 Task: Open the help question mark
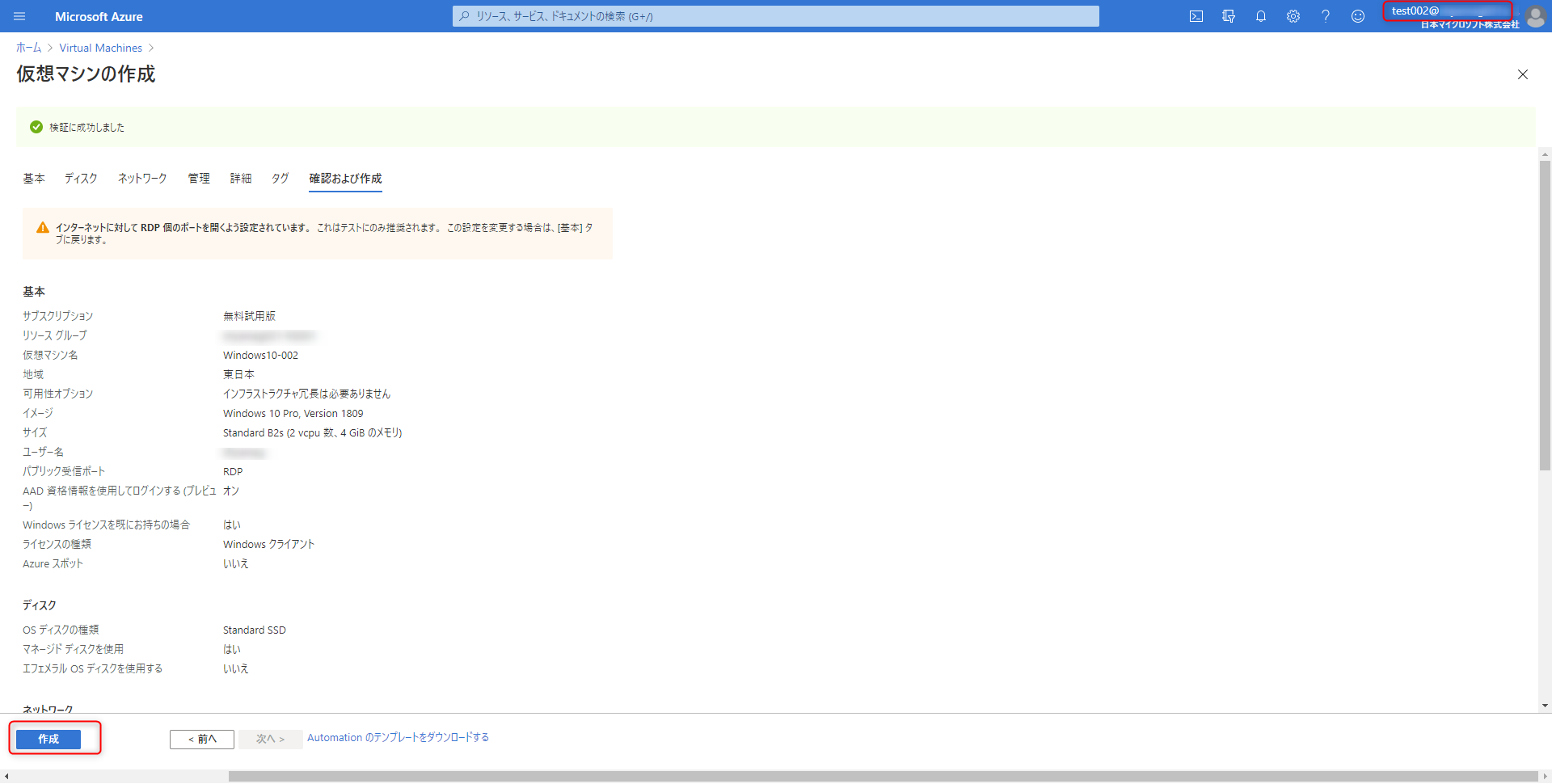pos(1326,16)
